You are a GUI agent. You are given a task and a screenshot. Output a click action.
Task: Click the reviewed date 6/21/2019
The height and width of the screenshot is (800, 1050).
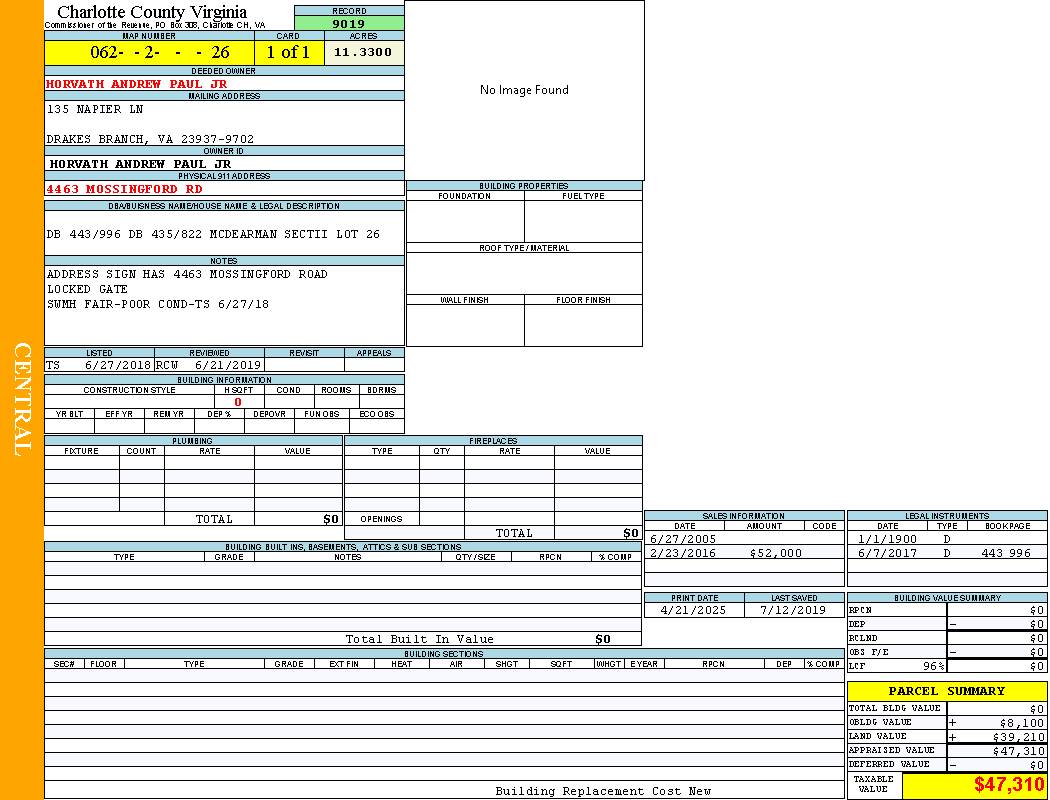coord(227,366)
